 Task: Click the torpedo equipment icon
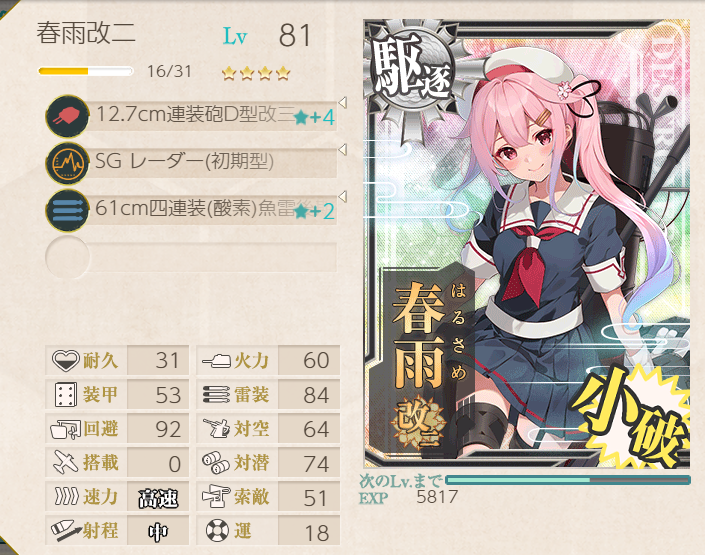coord(67,210)
